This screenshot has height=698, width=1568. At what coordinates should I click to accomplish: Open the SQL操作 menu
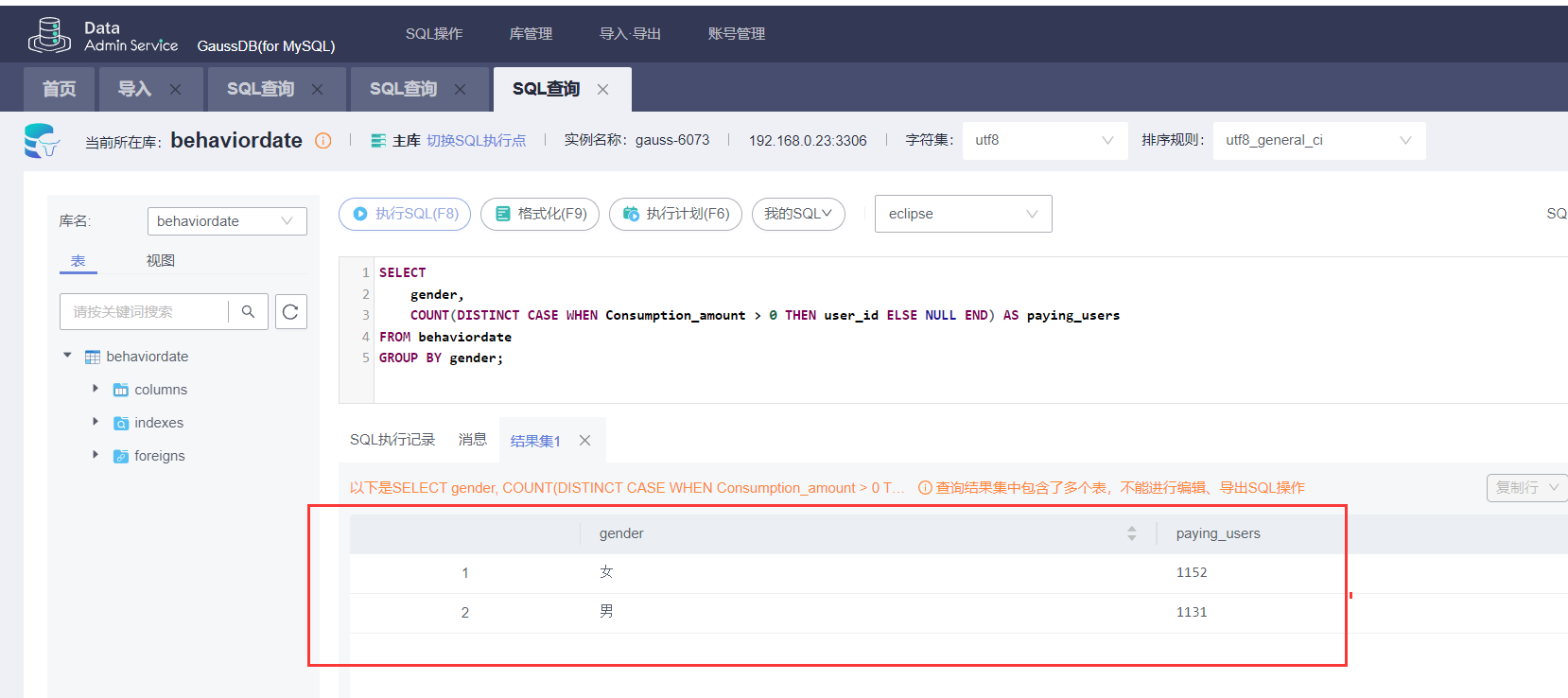tap(434, 34)
